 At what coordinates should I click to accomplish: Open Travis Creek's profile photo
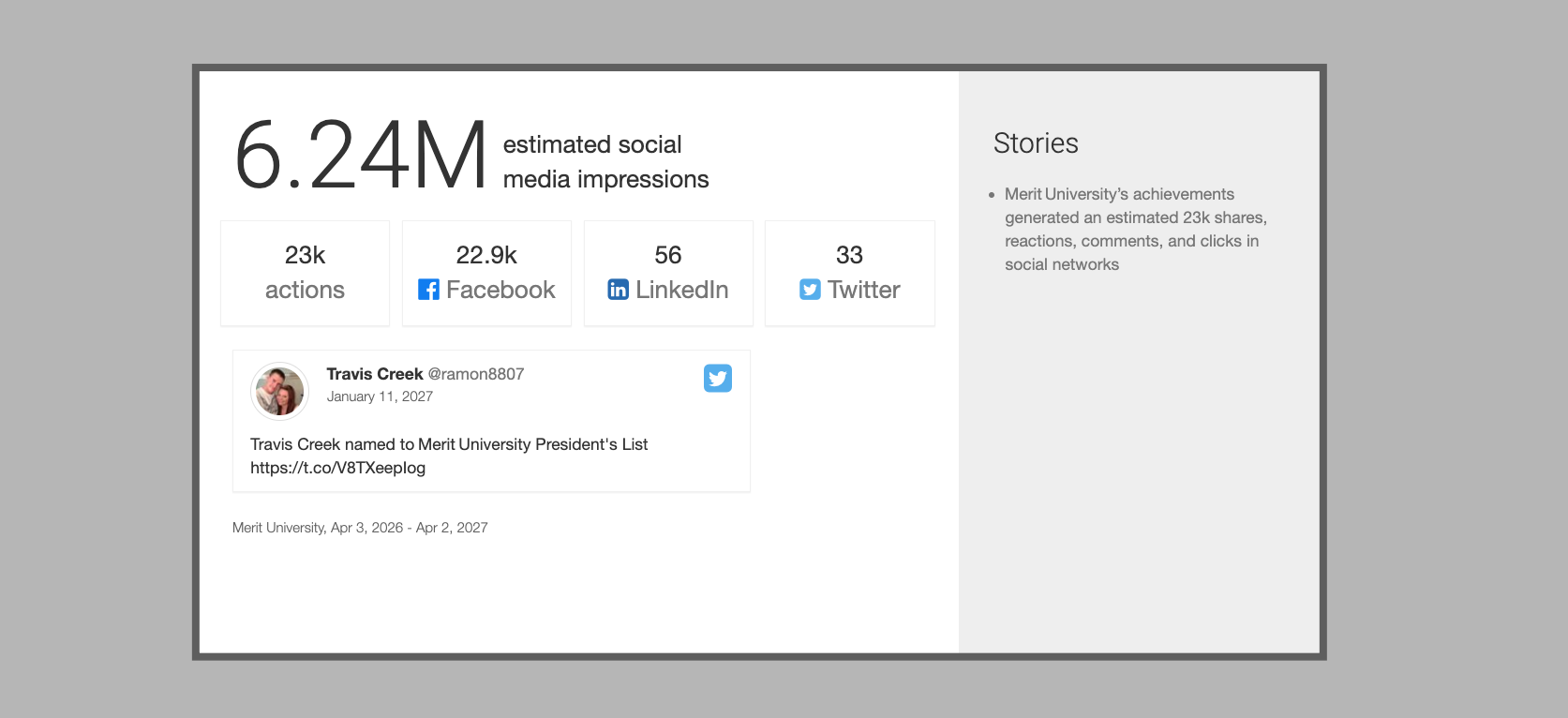(279, 391)
